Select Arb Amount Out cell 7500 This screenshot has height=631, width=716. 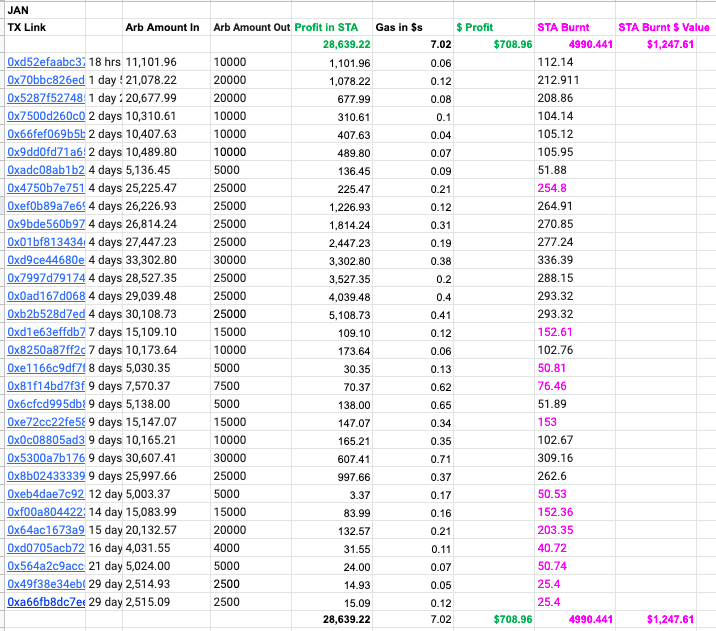(x=251, y=386)
